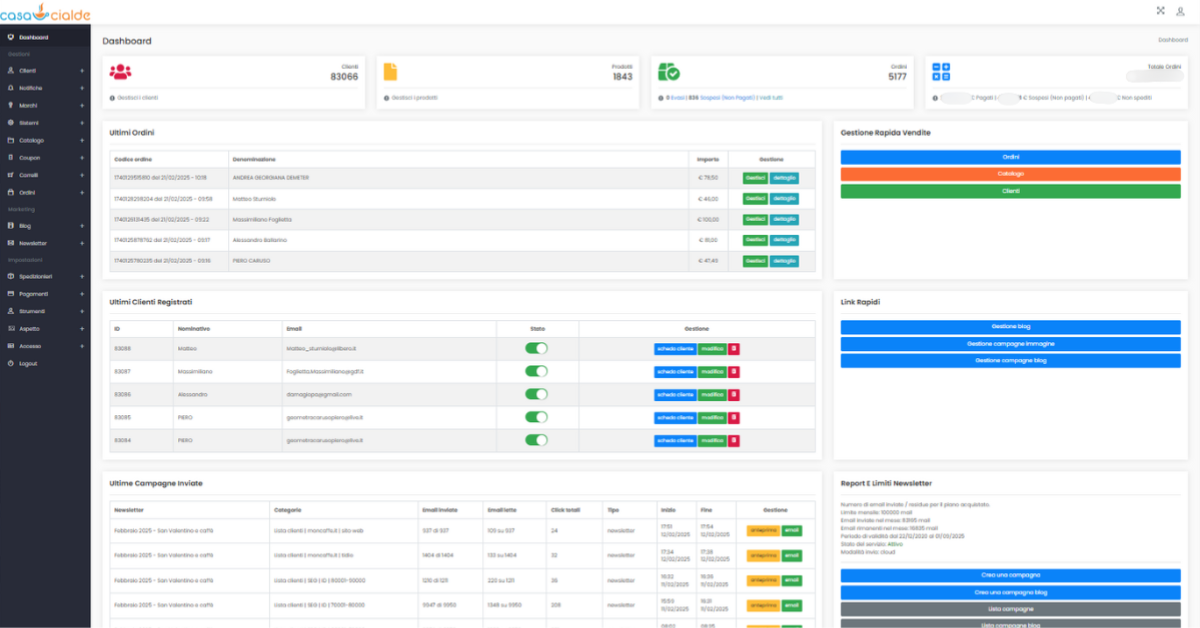
Task: Toggle the Stato switch for client 83085
Action: coord(537,417)
